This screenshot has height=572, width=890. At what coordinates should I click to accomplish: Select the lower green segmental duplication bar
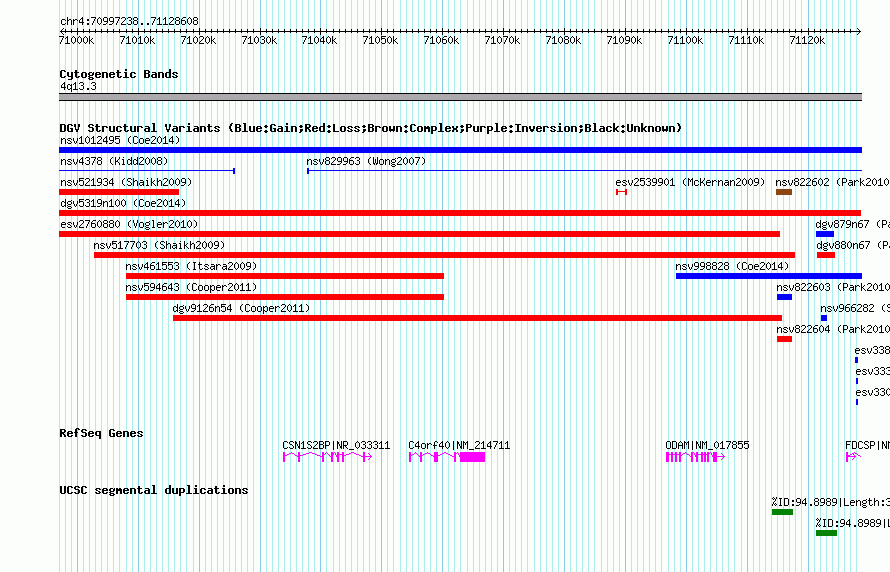pyautogui.click(x=826, y=533)
